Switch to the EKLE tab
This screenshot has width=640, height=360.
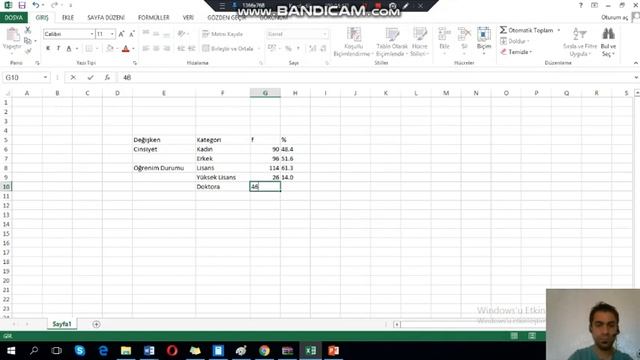68,18
